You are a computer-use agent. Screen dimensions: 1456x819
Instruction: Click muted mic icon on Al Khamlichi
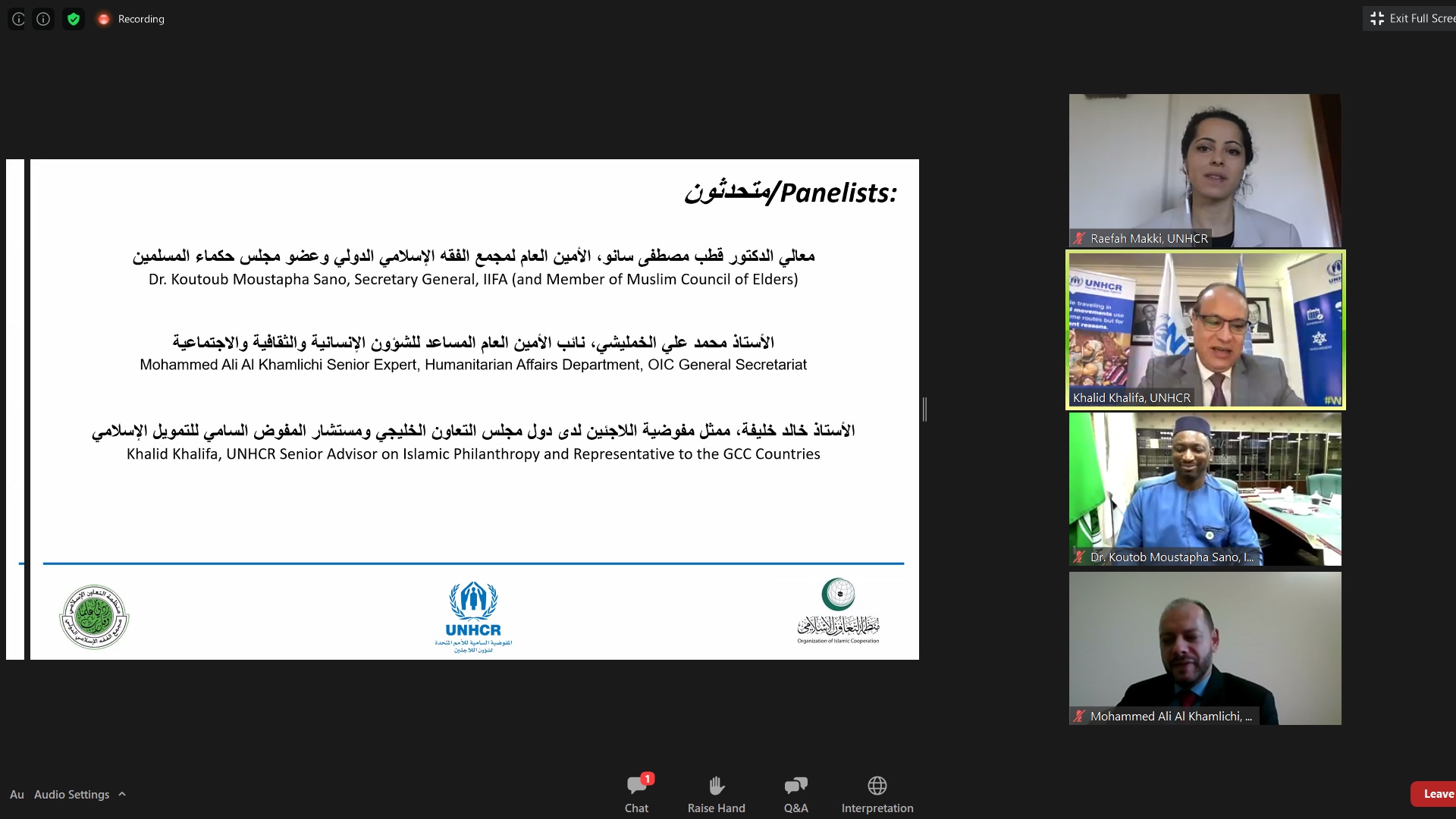tap(1079, 716)
